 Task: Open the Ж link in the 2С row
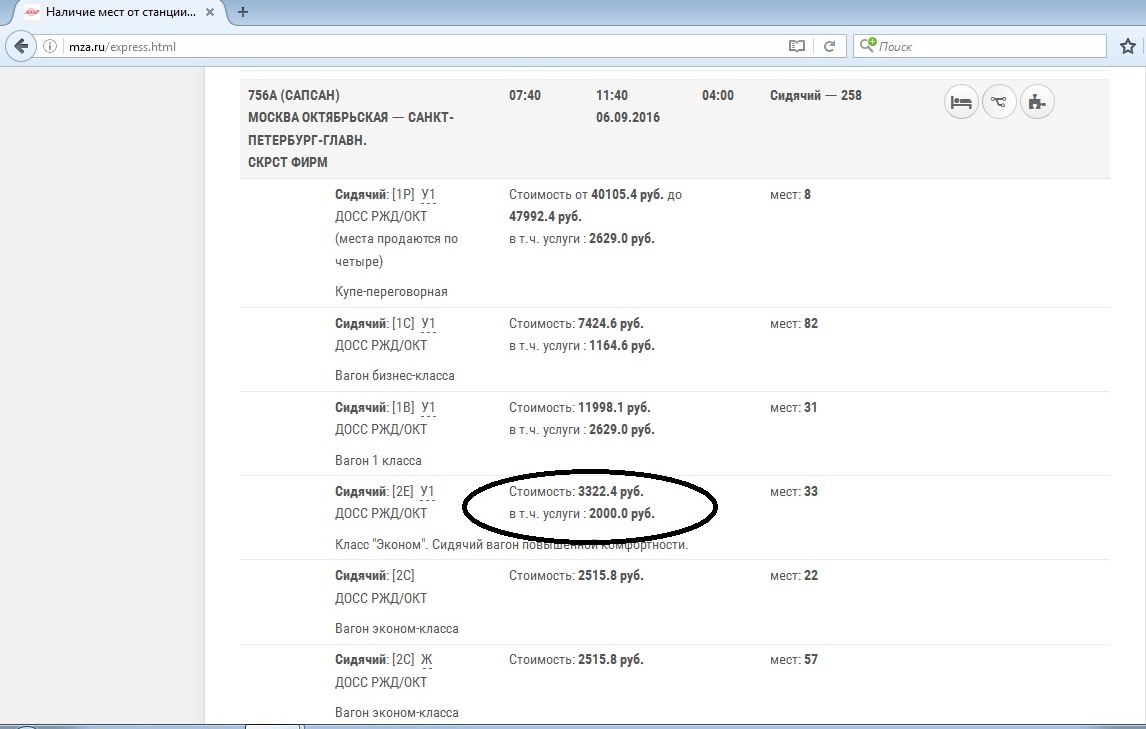point(426,660)
